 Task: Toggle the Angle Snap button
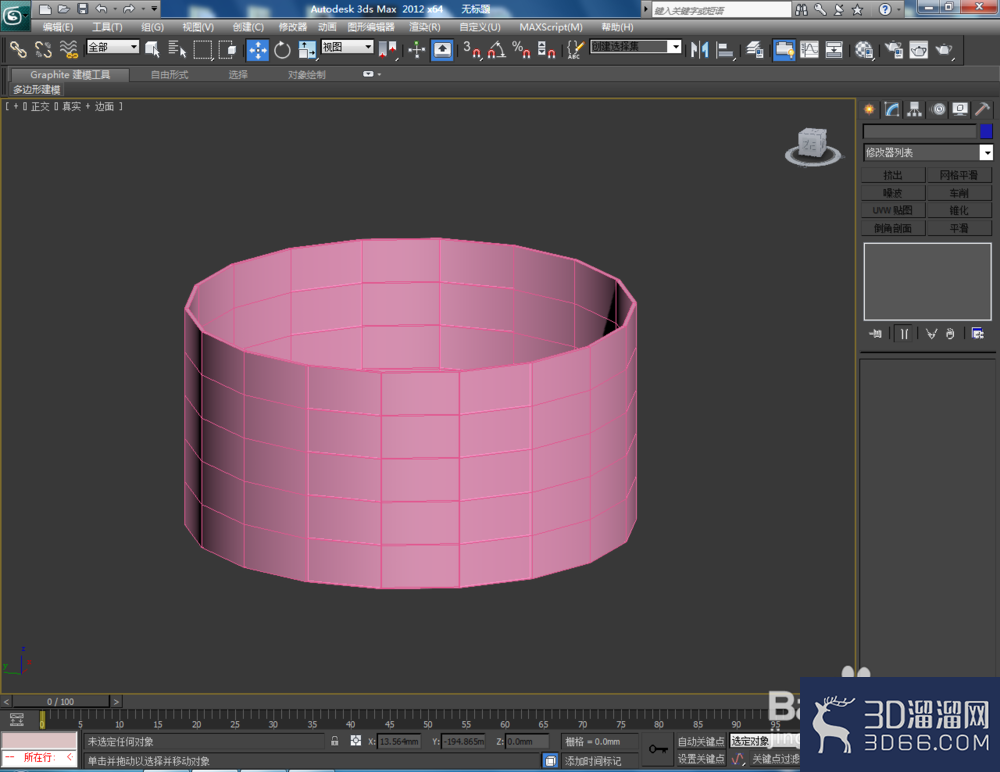496,50
